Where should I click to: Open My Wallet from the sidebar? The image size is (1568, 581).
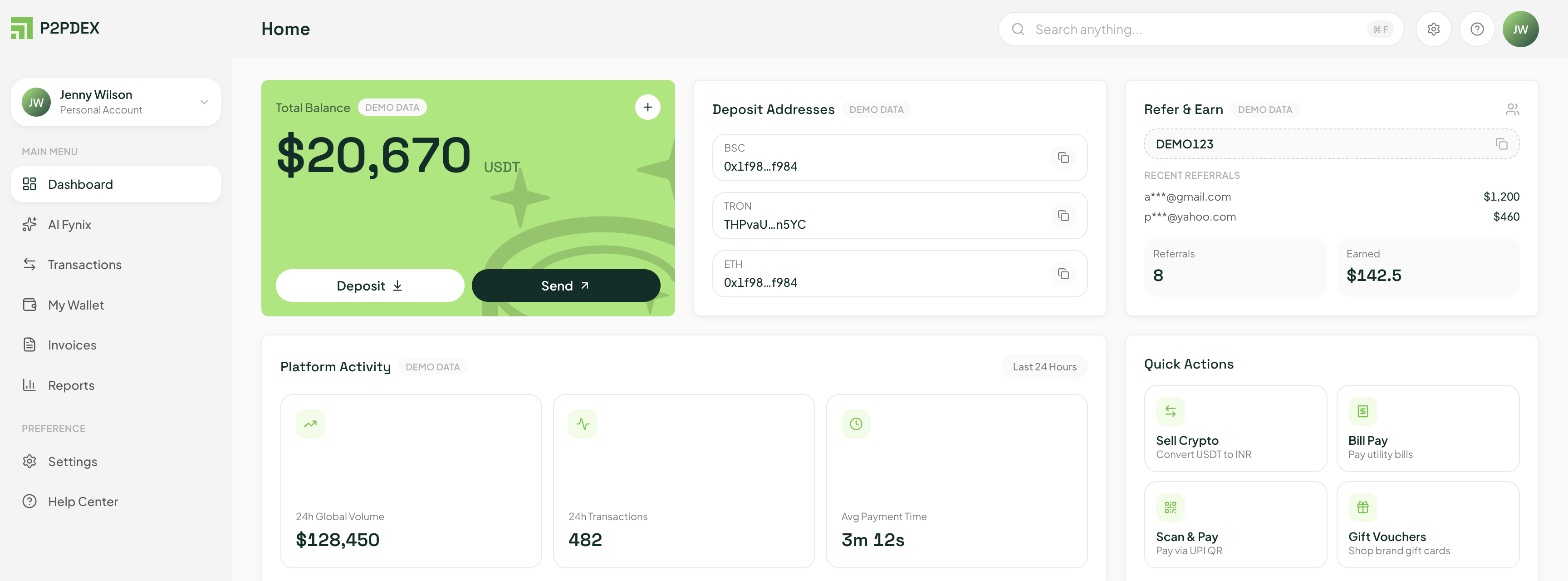pos(116,305)
